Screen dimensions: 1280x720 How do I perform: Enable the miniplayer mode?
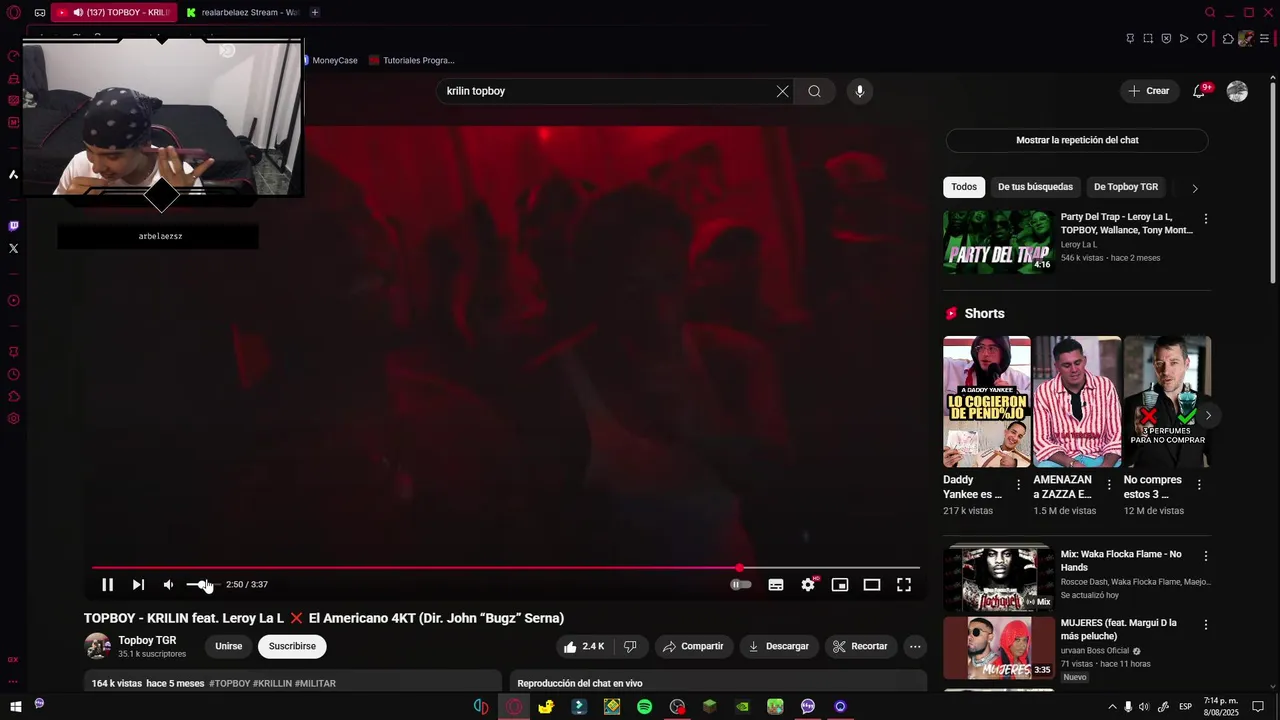pyautogui.click(x=840, y=585)
